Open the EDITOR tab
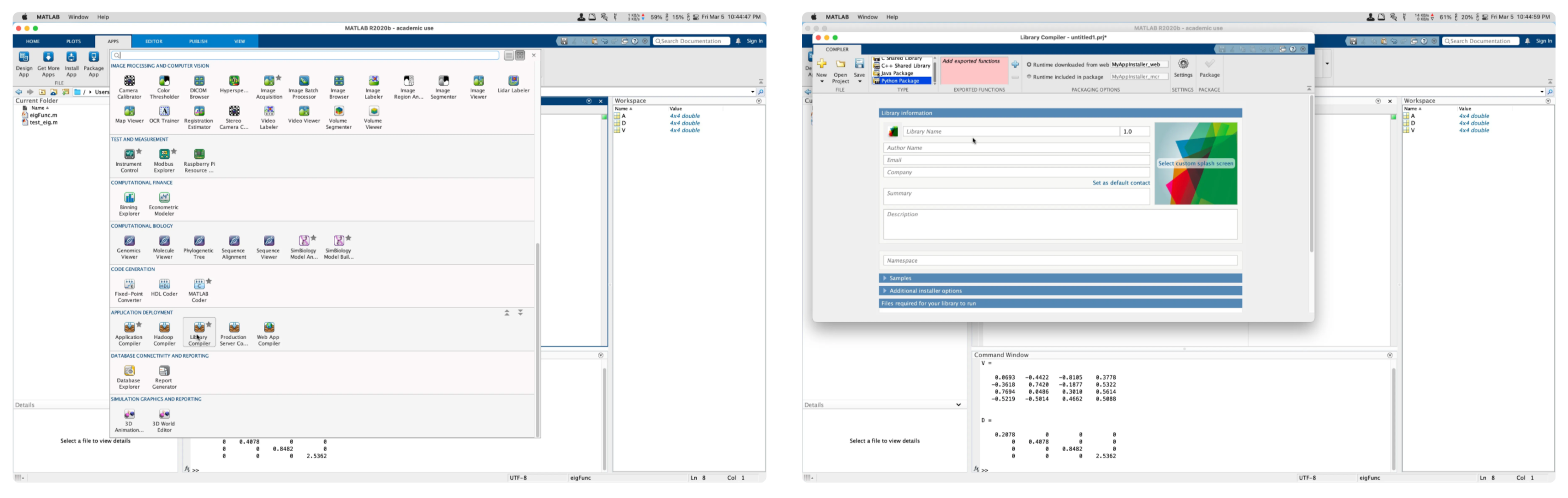The width and height of the screenshot is (1568, 498). pos(153,41)
